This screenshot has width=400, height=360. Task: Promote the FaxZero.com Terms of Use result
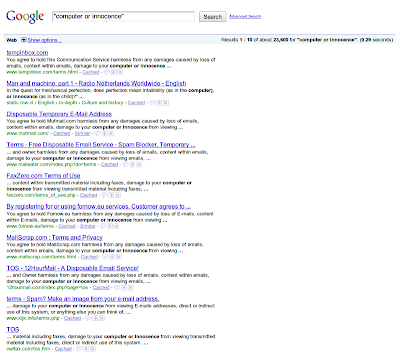111,195
